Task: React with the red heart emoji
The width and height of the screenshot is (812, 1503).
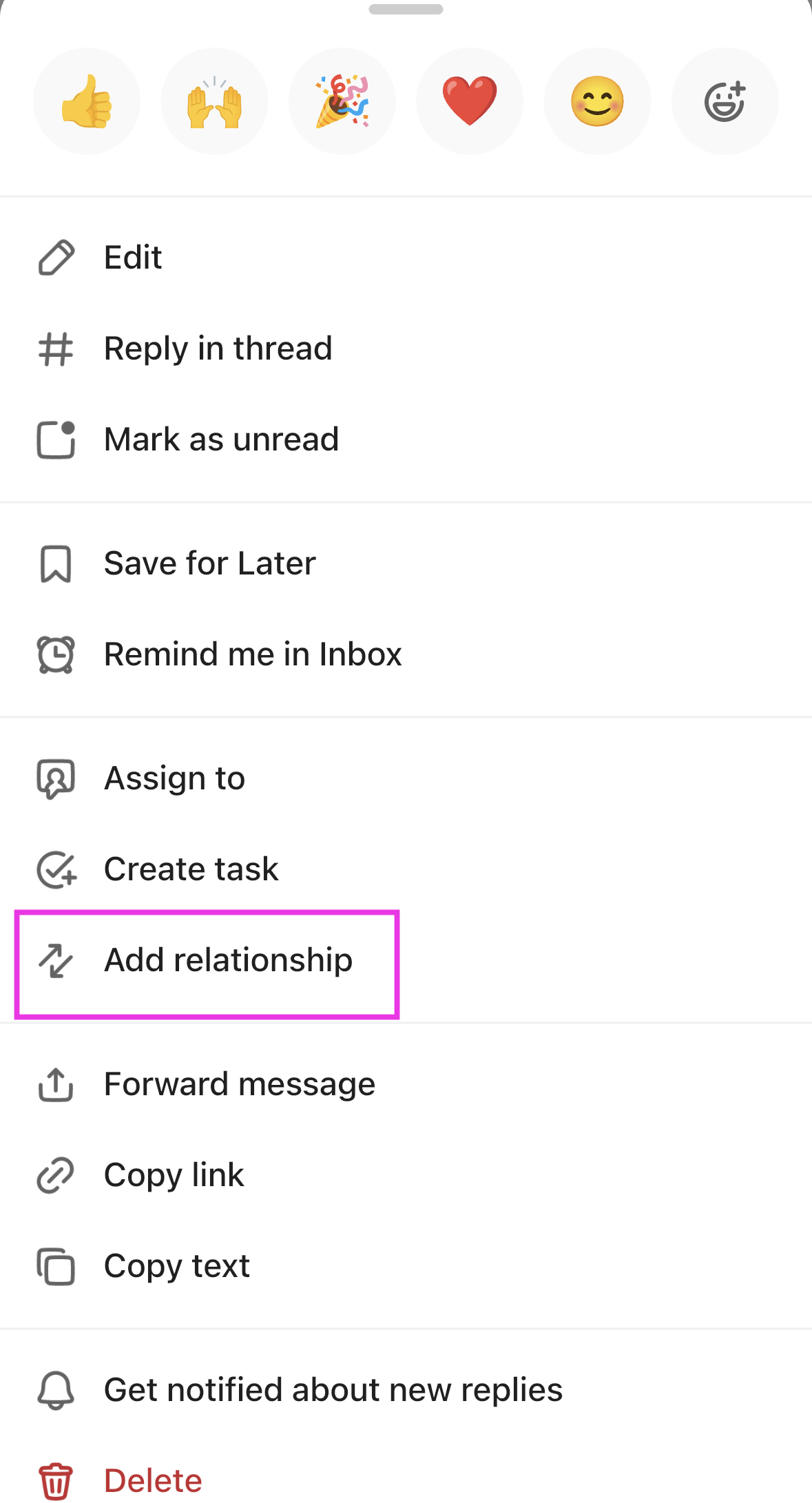Action: (x=469, y=101)
